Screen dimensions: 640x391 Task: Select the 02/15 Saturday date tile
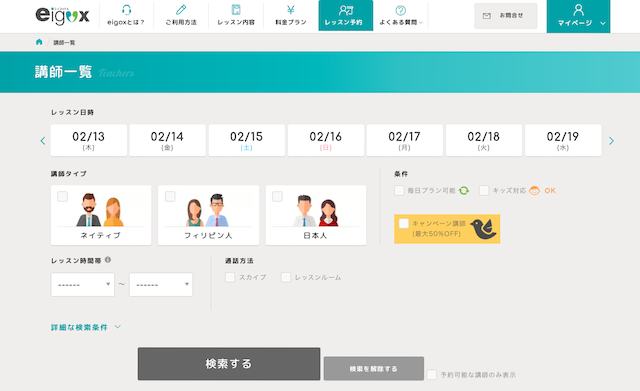click(247, 140)
